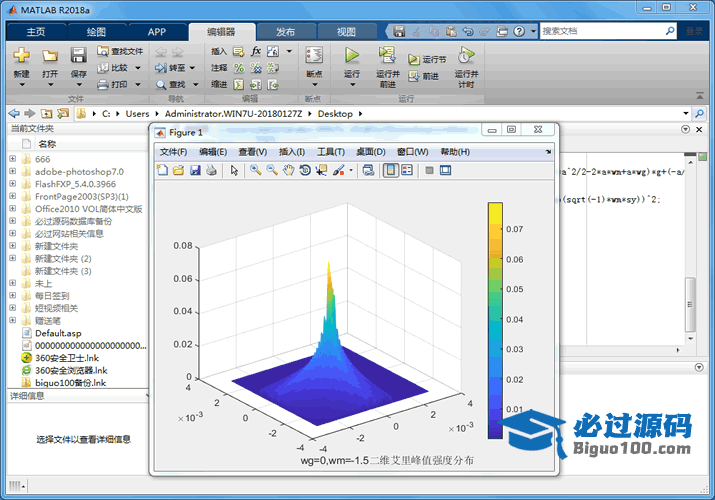Image resolution: width=715 pixels, height=500 pixels.
Task: Click the back navigation arrow
Action: point(15,113)
